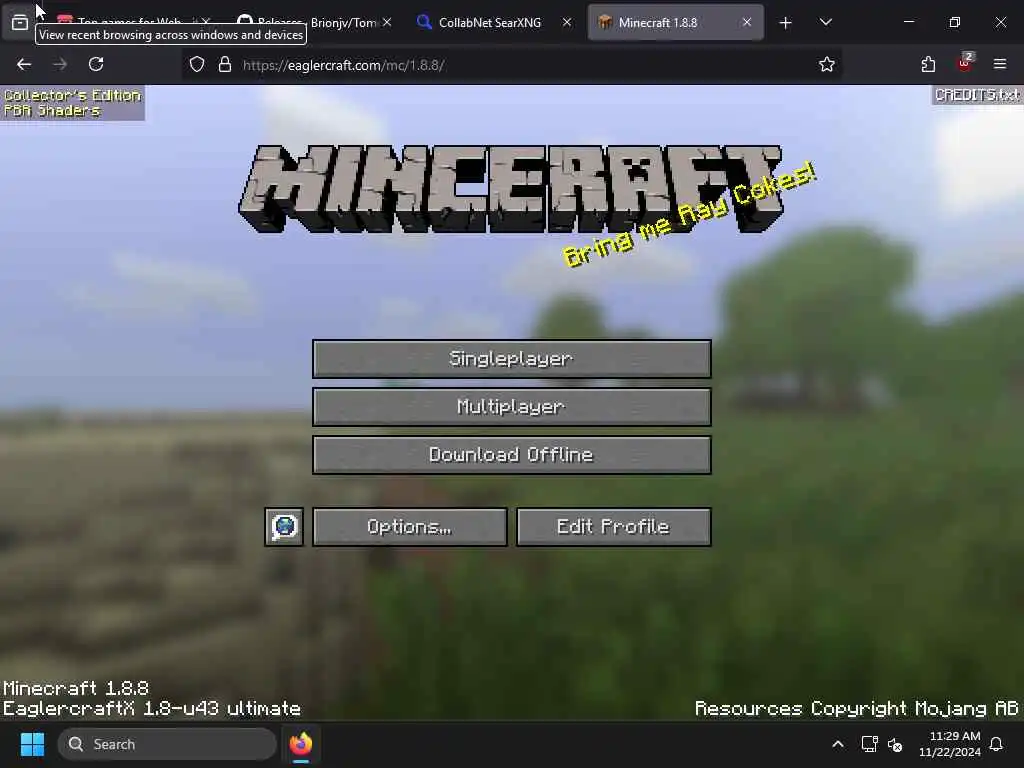1024x768 pixels.
Task: Reload the current page
Action: coord(96,64)
